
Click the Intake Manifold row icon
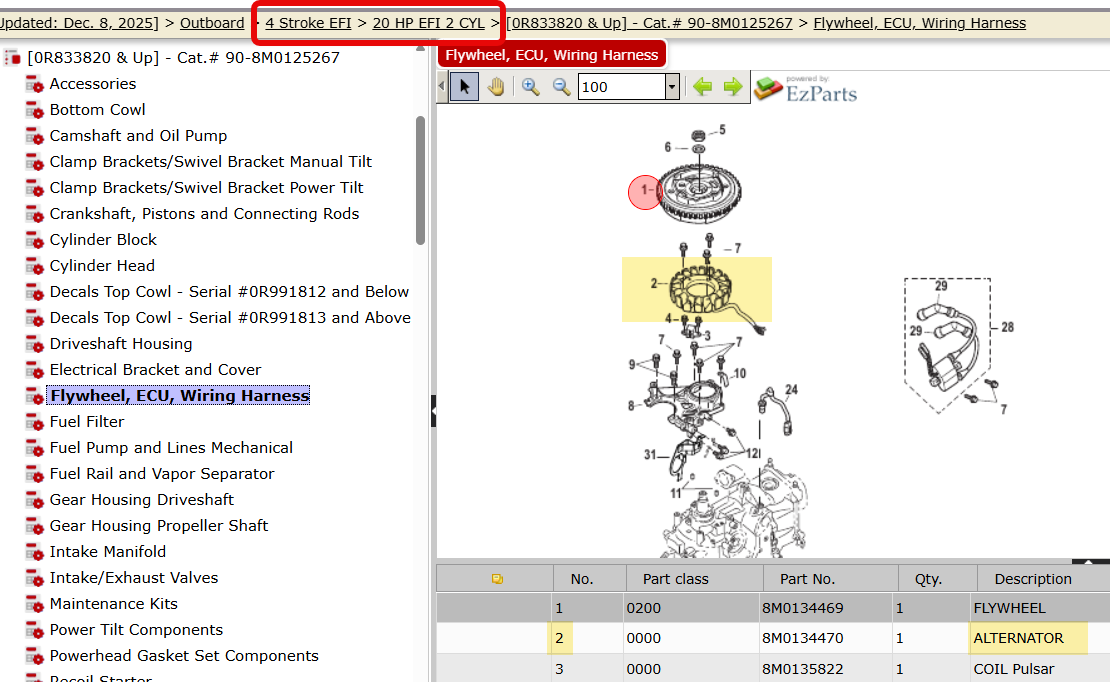(x=34, y=552)
